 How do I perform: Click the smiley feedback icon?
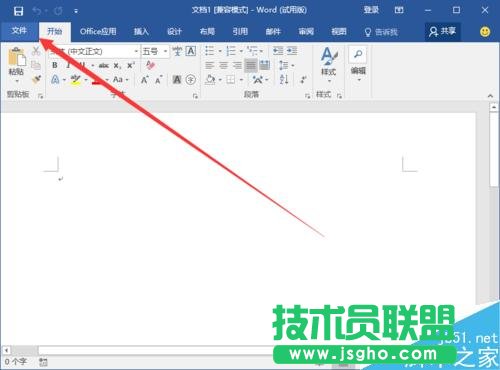click(485, 32)
